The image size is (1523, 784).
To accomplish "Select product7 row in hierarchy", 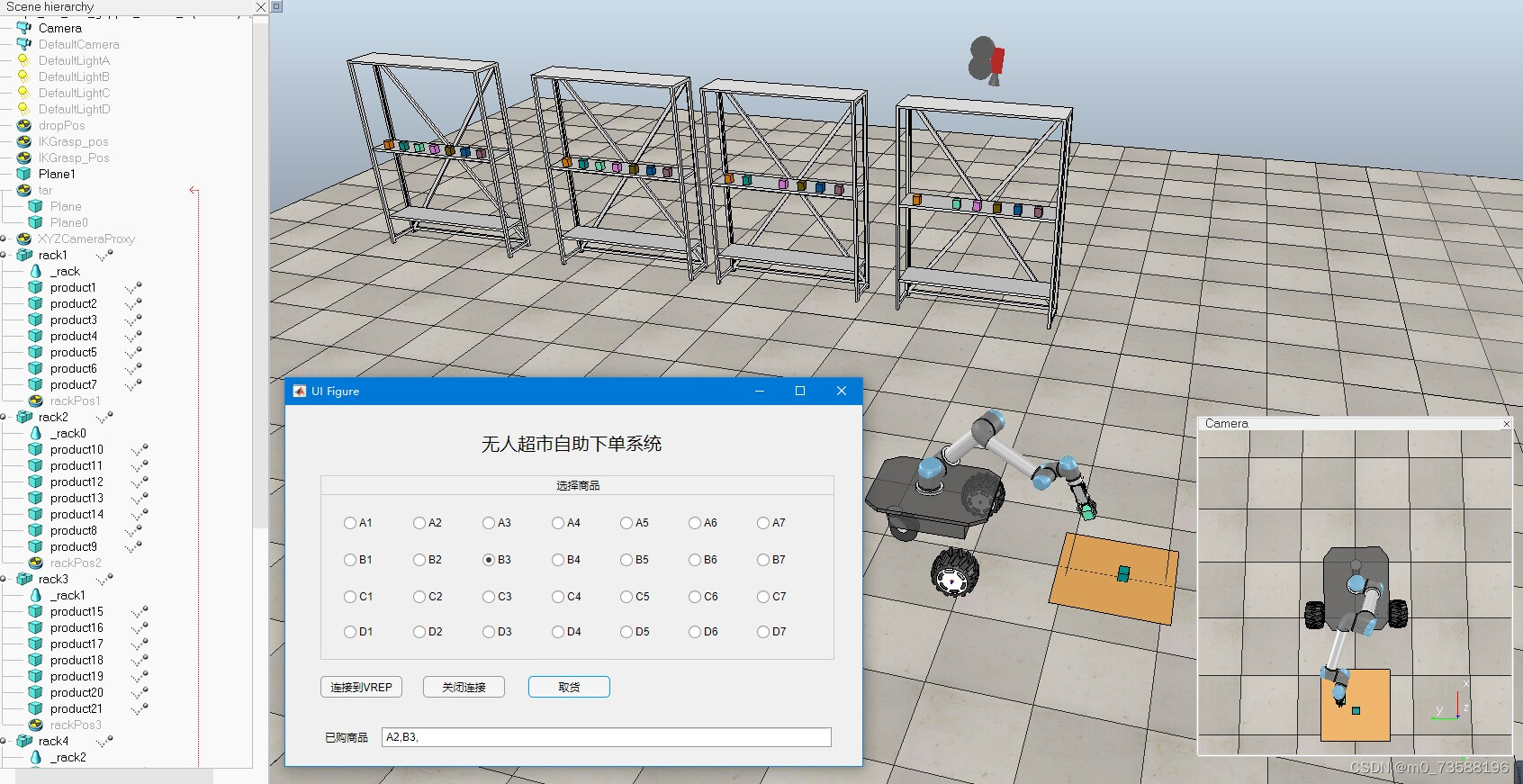I will click(73, 384).
